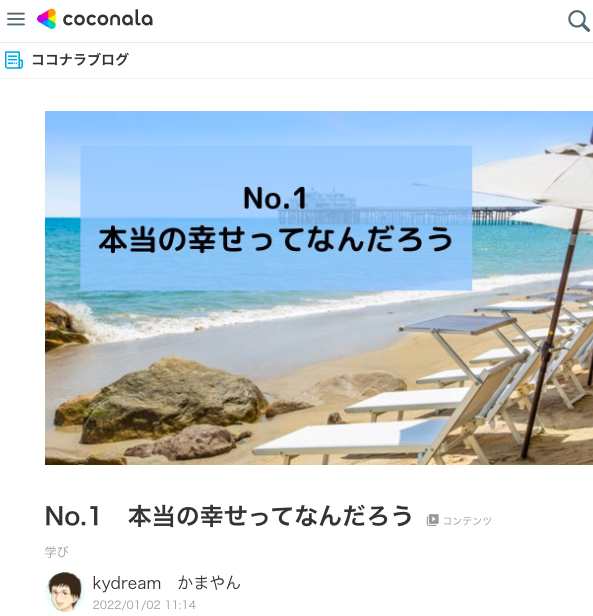Open the kydream かまやん author profile name
The image size is (593, 616).
(166, 583)
